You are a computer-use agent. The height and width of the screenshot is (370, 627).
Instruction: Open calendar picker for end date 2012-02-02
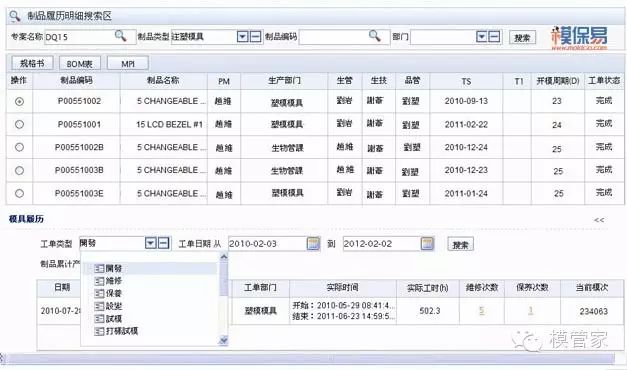click(427, 243)
